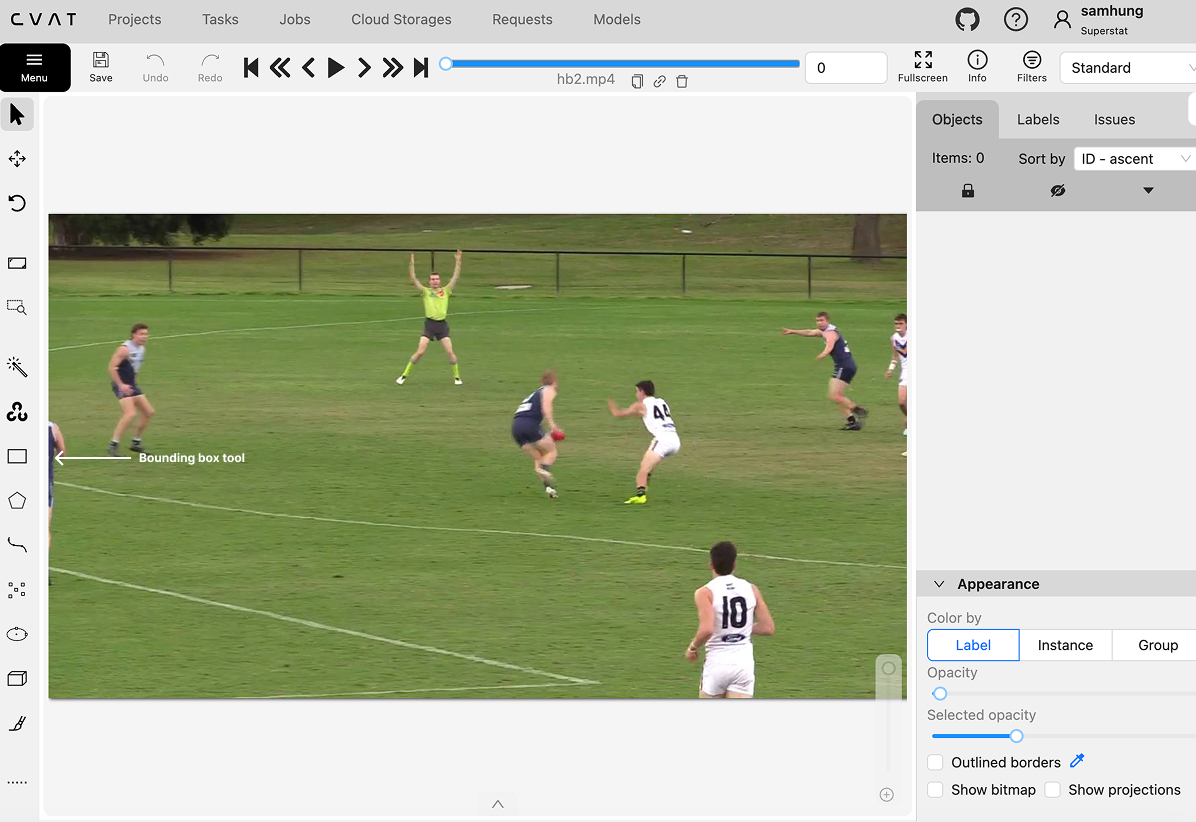
Task: Select the cuboid drawing tool
Action: pyautogui.click(x=16, y=678)
